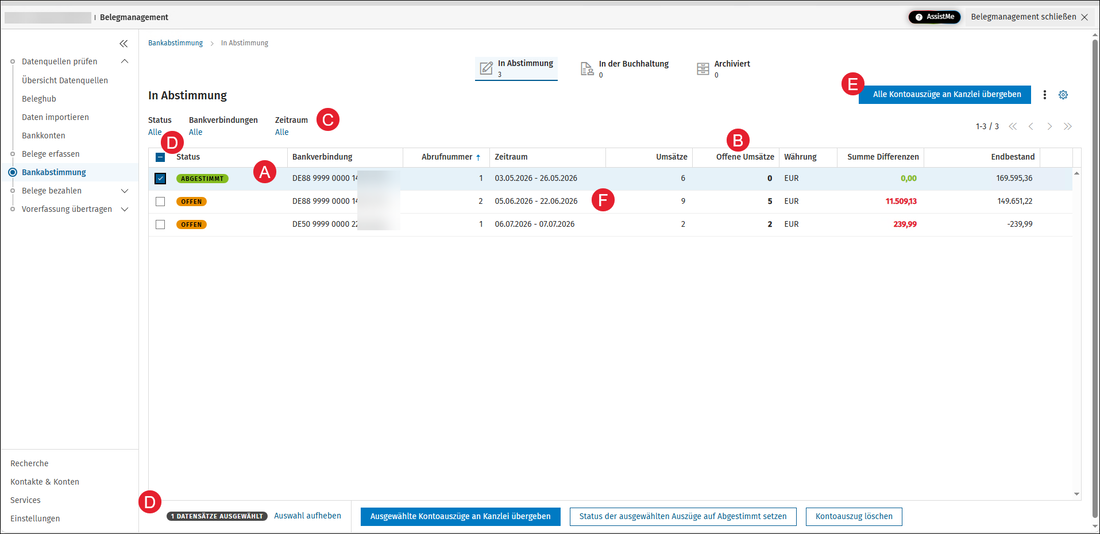Click the ABGESTIMMT status badge

203,179
